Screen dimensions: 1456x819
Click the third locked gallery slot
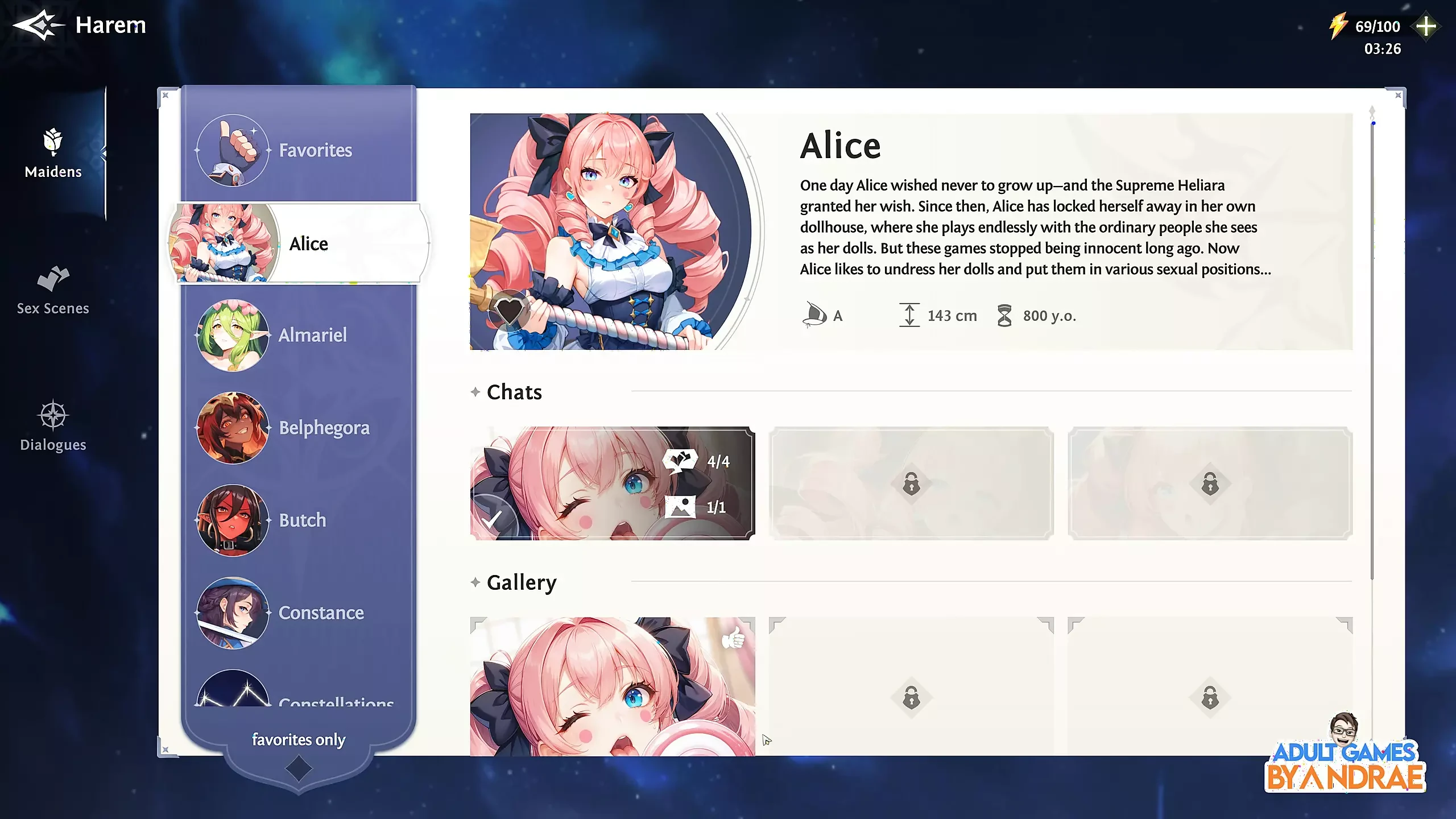tap(1210, 697)
